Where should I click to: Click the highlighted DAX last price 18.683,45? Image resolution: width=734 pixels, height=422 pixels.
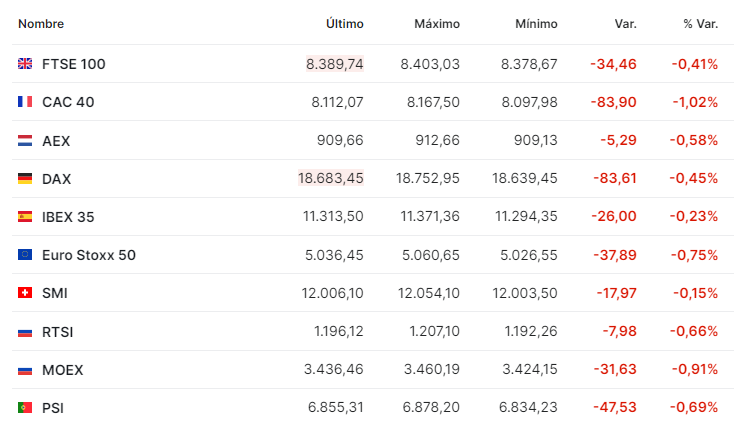pos(331,178)
